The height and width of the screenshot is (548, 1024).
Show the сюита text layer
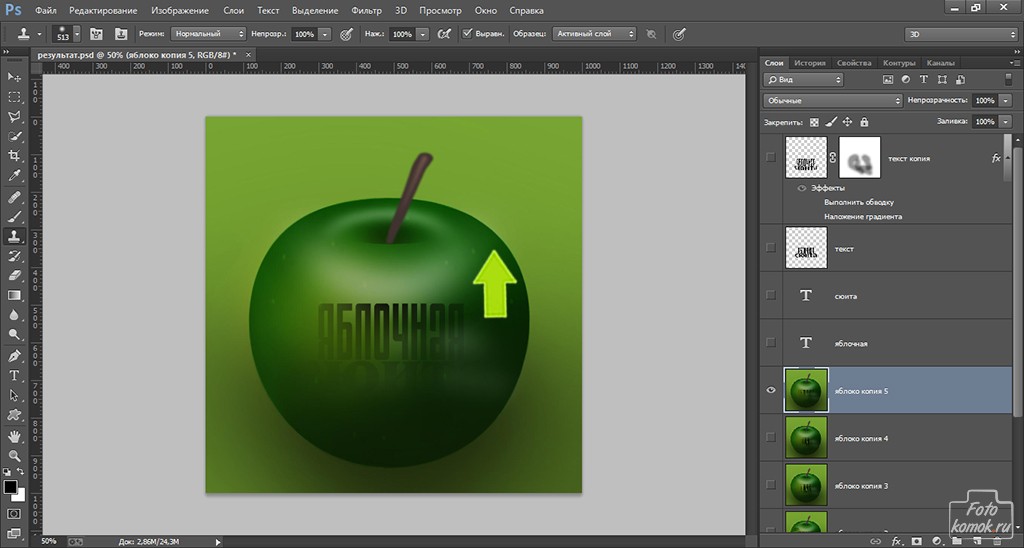click(x=771, y=295)
